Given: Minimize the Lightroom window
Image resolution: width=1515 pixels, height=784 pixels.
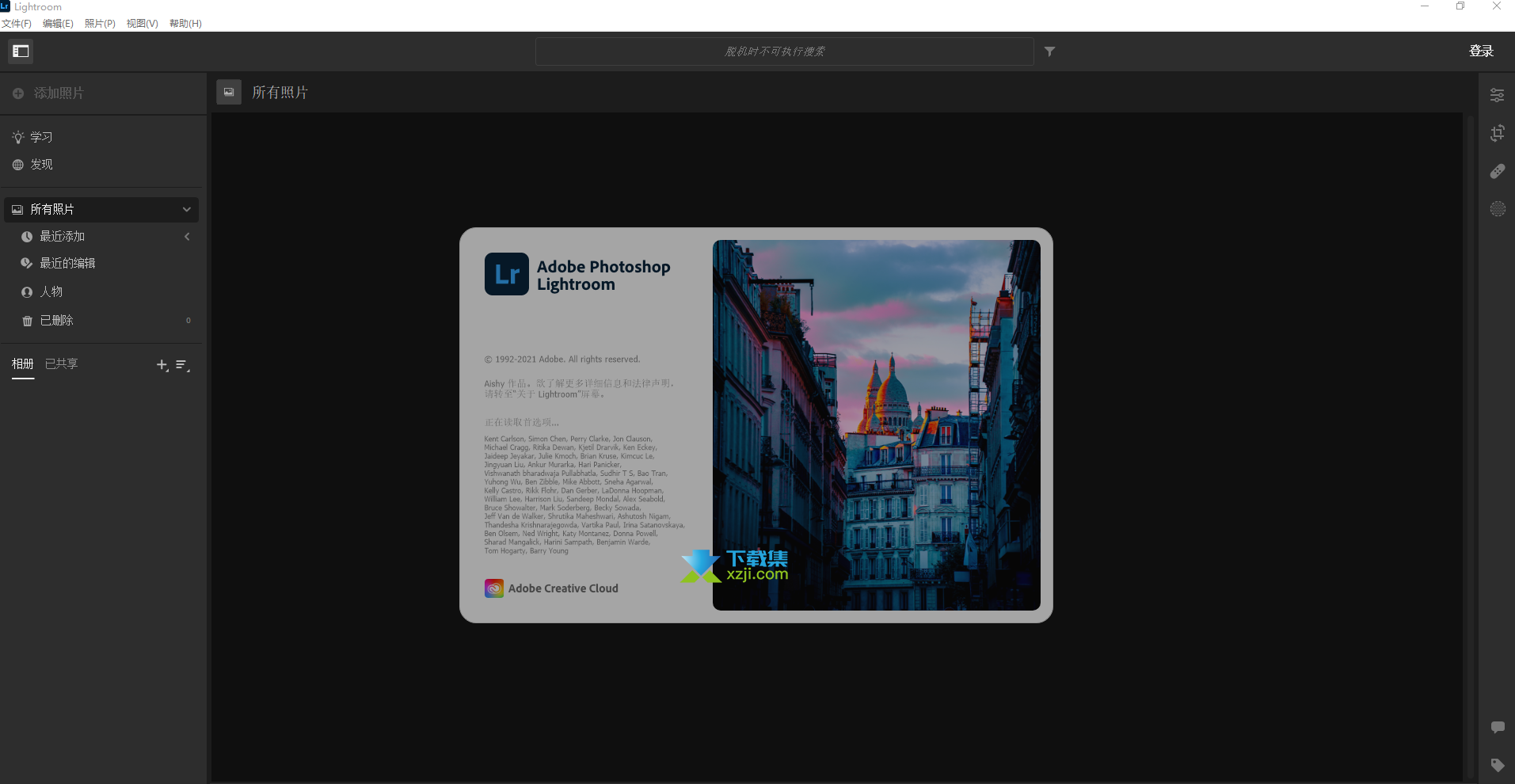Looking at the screenshot, I should pyautogui.click(x=1425, y=6).
